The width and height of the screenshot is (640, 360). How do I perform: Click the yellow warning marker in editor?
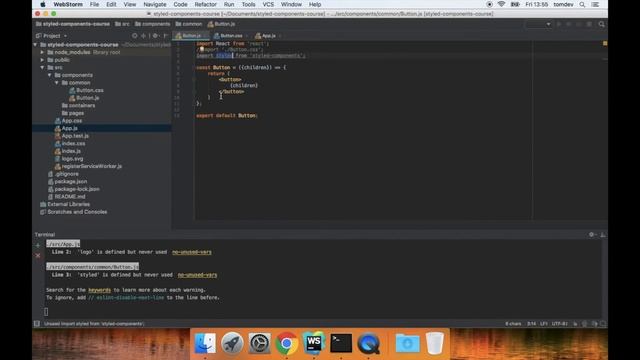[604, 43]
